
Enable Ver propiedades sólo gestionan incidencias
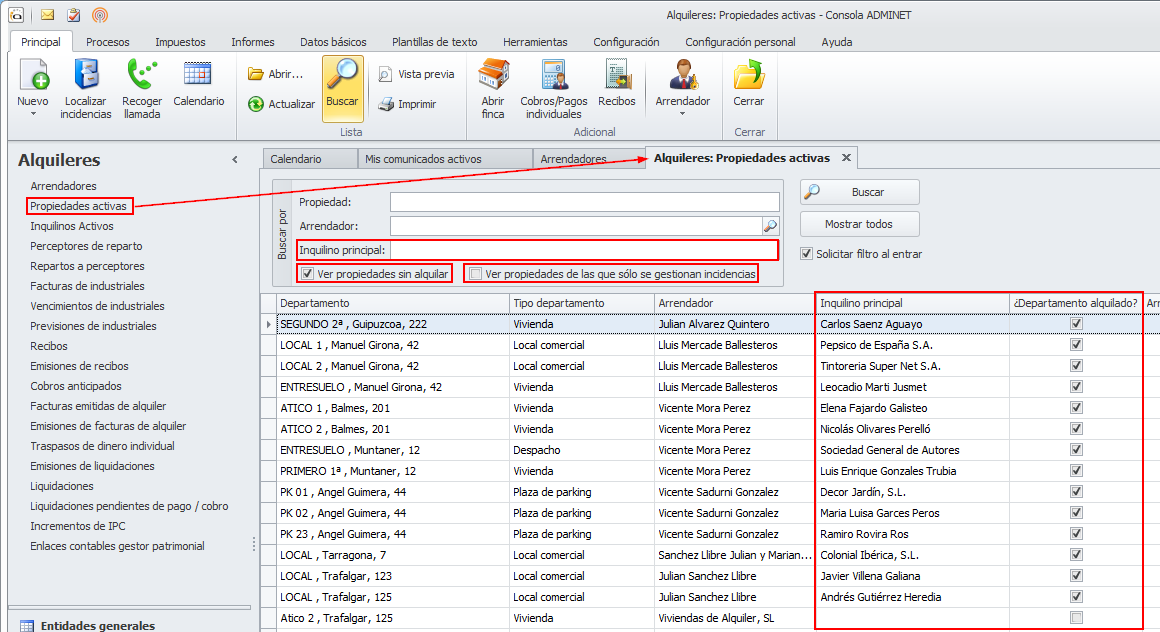point(475,274)
